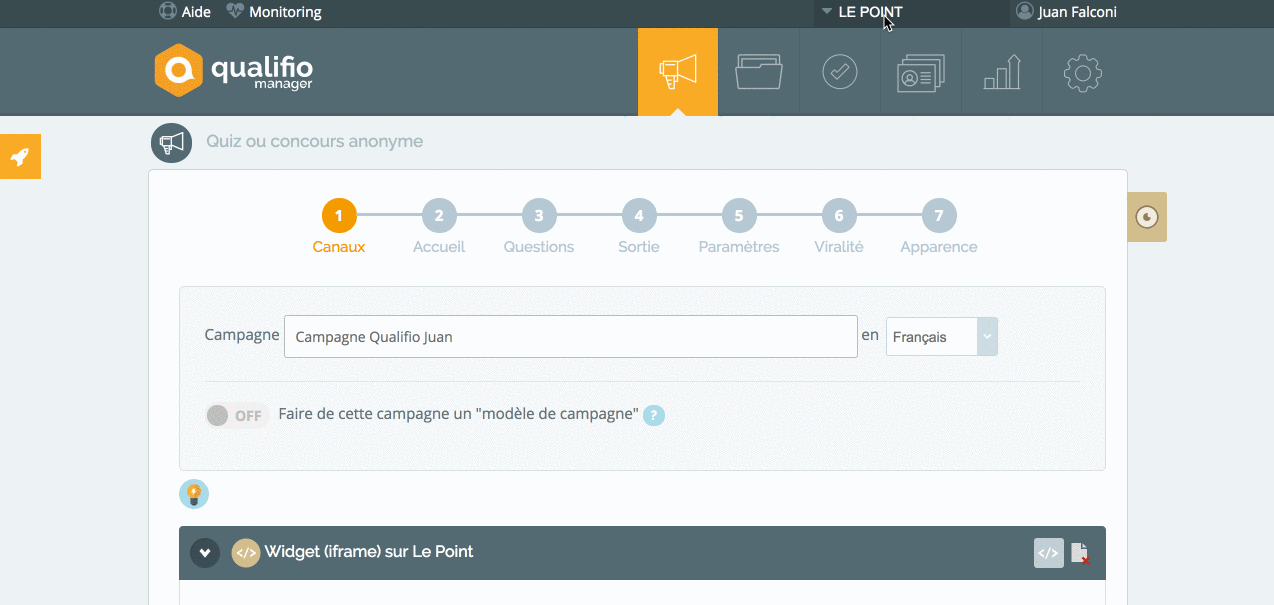Click the Campagne name input field
Screen dimensions: 1274x605
[571, 337]
